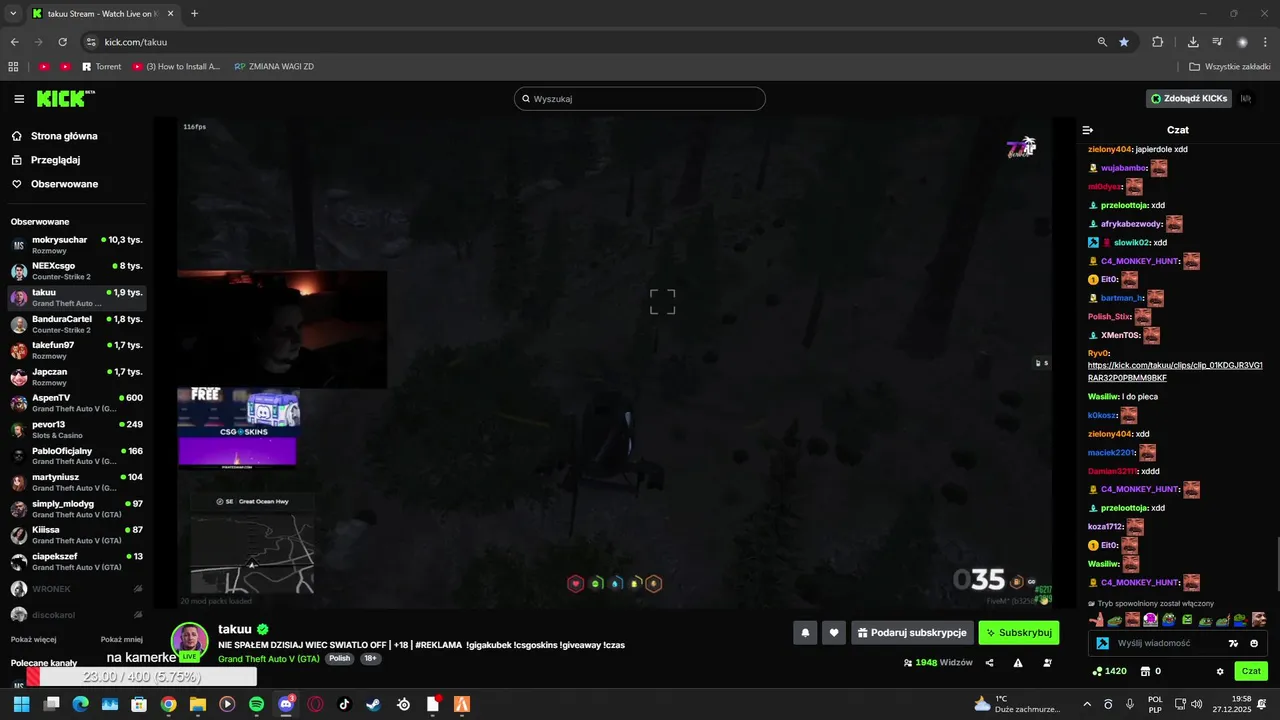The image size is (1280, 720).
Task: Open Spotify from the Windows taskbar
Action: tap(257, 704)
